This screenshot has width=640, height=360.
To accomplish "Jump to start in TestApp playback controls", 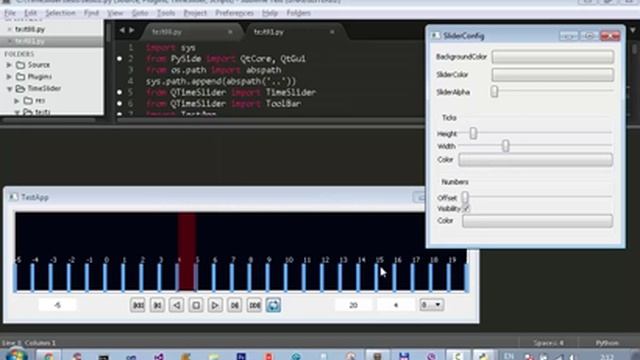I will pyautogui.click(x=138, y=305).
